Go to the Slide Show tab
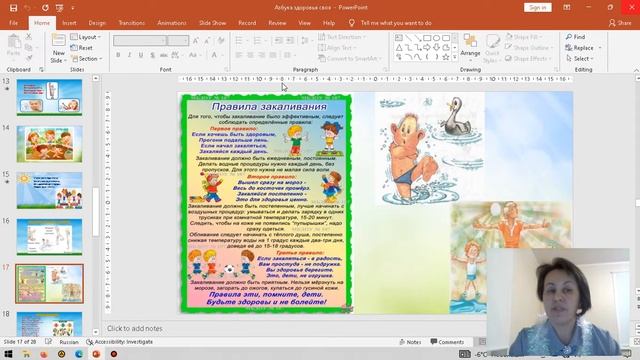640x360 pixels. pos(212,23)
